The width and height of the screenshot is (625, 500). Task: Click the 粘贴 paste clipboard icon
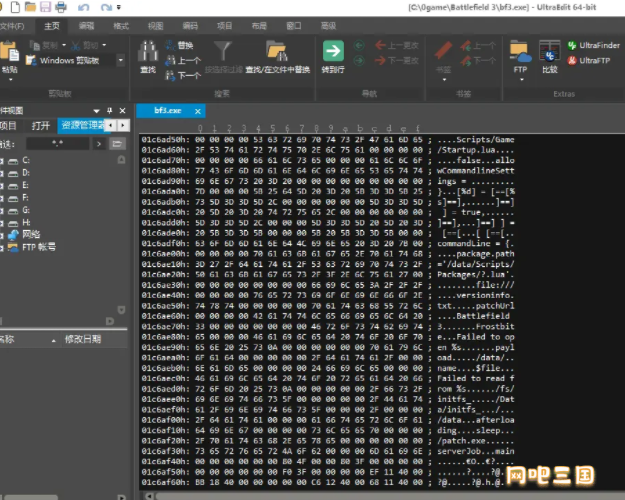click(10, 52)
